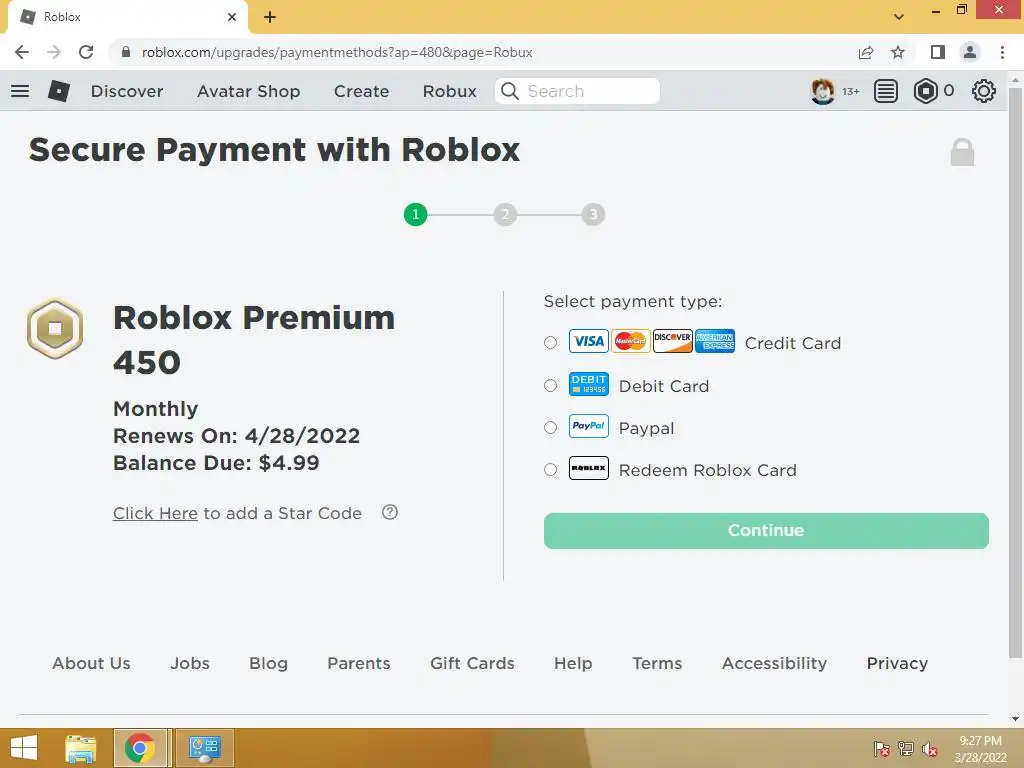Click the muted volume tray icon
This screenshot has width=1024, height=768.
(930, 749)
